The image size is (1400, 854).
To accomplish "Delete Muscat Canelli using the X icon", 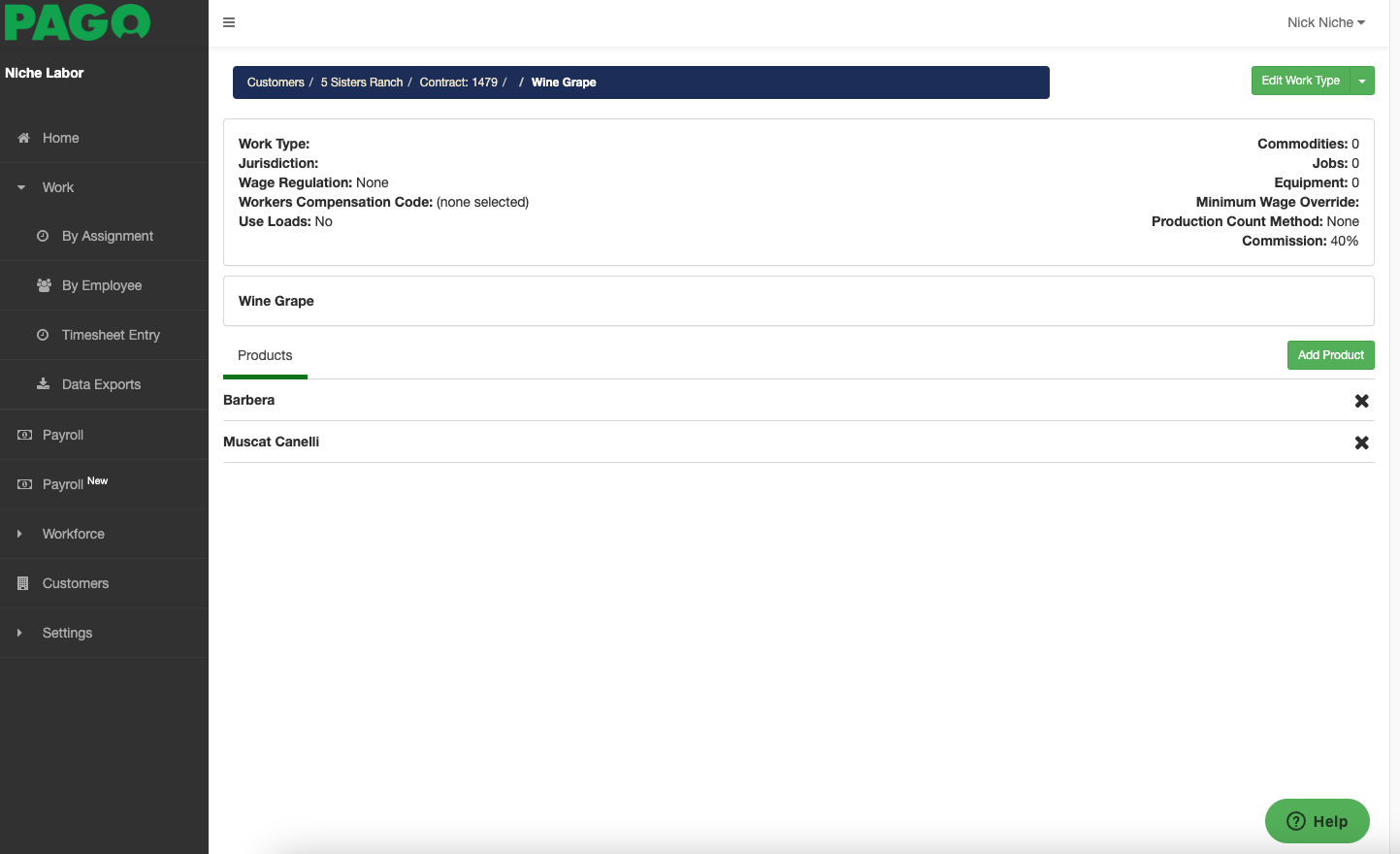I will [1361, 443].
